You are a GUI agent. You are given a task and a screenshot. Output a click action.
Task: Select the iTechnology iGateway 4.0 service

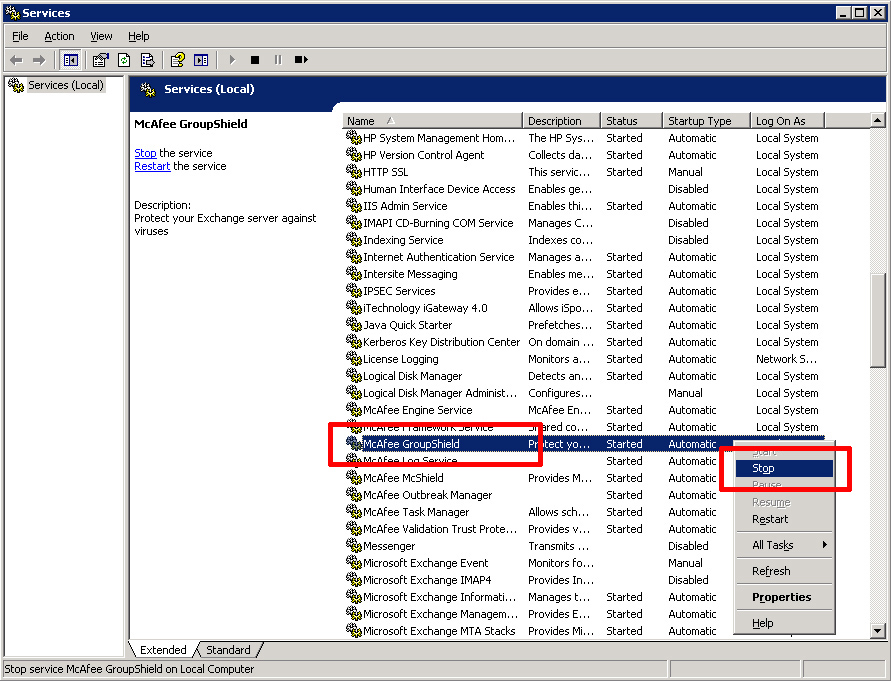coord(426,308)
